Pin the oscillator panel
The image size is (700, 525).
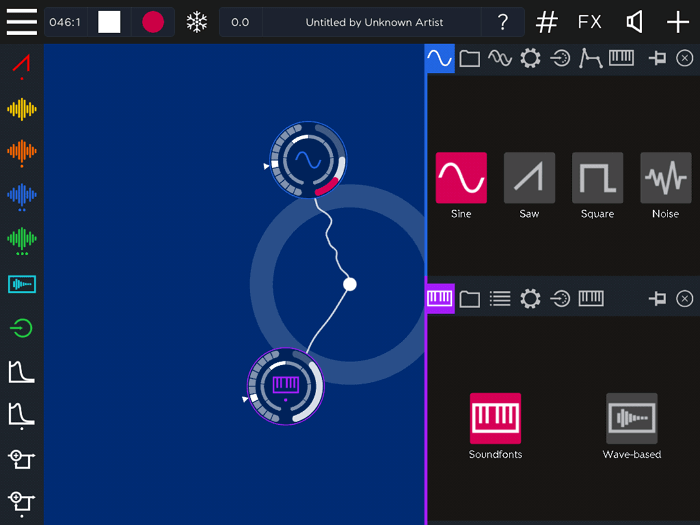[x=657, y=58]
